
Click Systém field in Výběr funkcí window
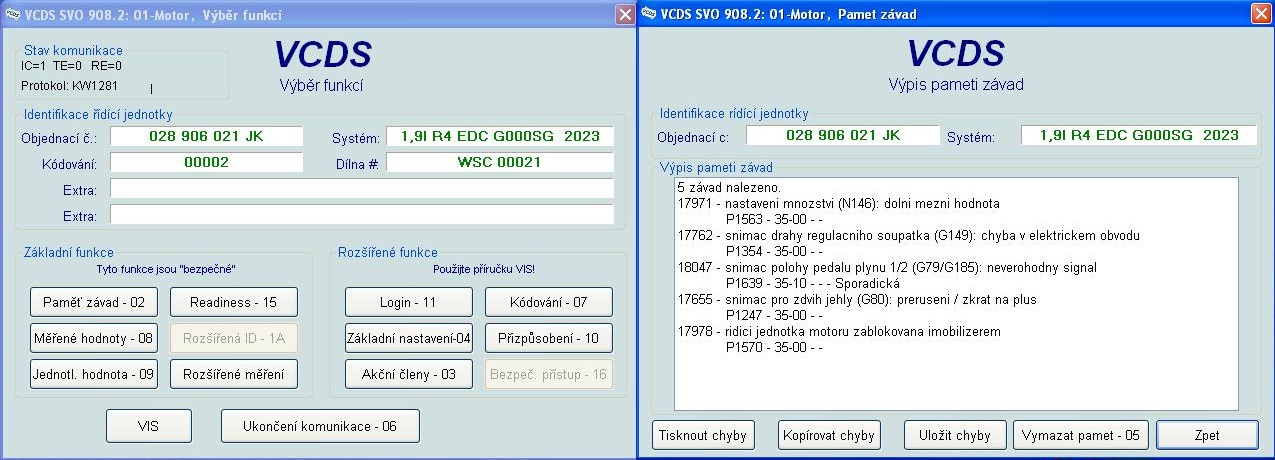(500, 136)
